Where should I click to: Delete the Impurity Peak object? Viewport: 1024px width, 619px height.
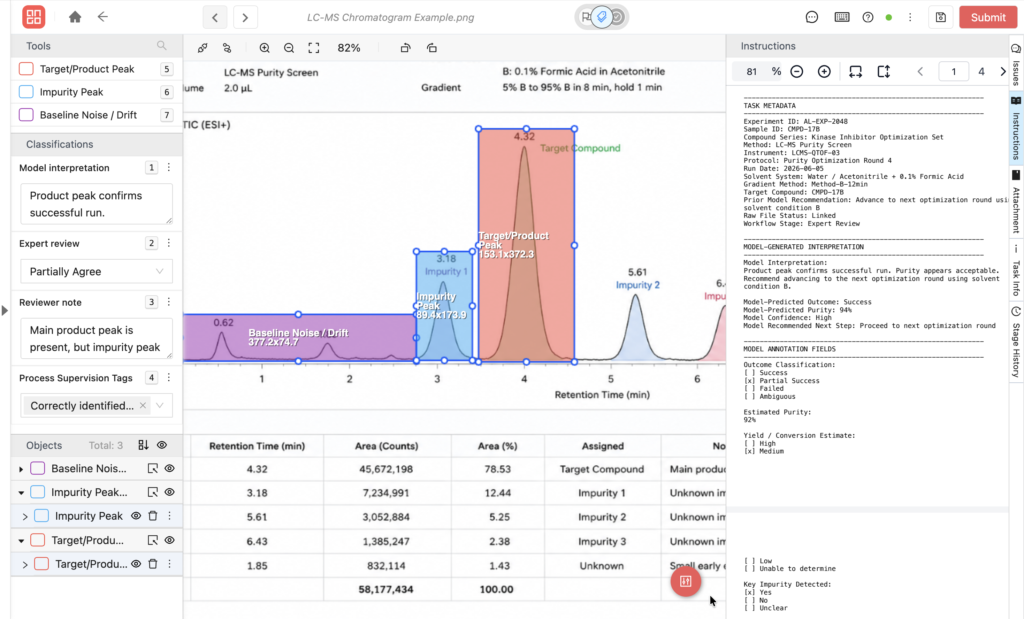click(153, 516)
